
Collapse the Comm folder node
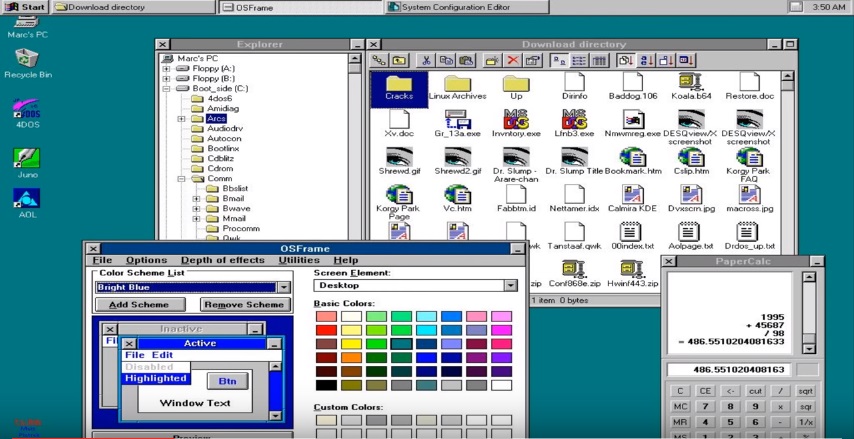click(x=181, y=179)
